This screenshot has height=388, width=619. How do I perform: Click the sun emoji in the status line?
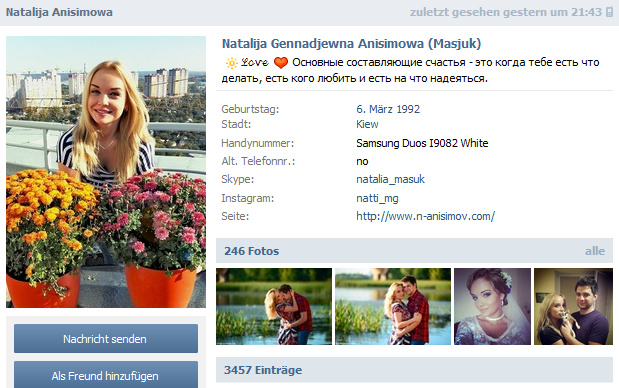point(231,63)
